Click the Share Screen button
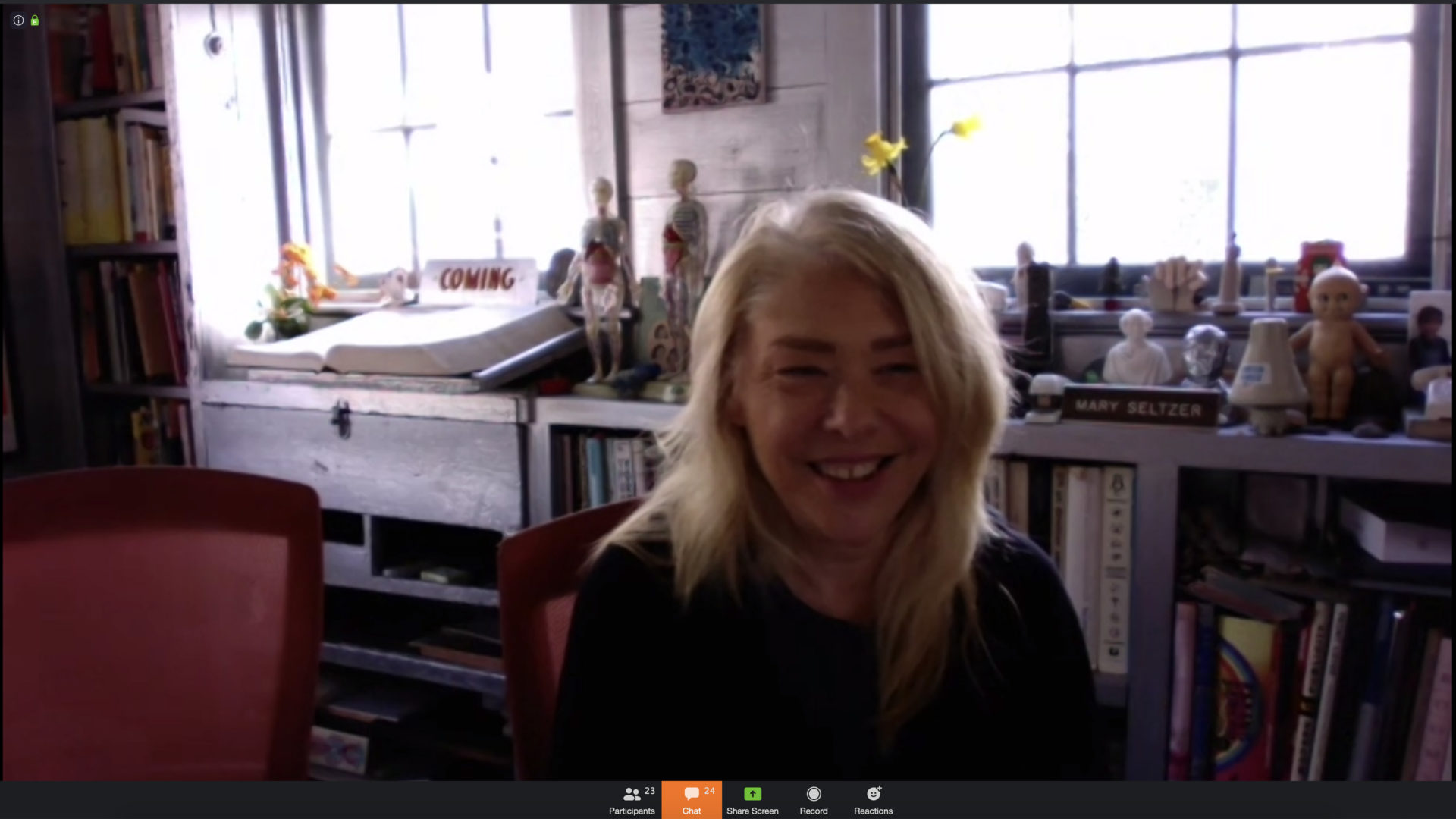Screen dimensions: 1456x819 tap(752, 800)
